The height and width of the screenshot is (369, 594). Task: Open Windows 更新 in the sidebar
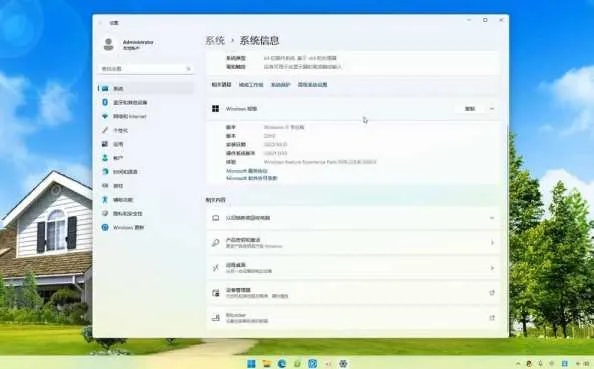(146, 227)
